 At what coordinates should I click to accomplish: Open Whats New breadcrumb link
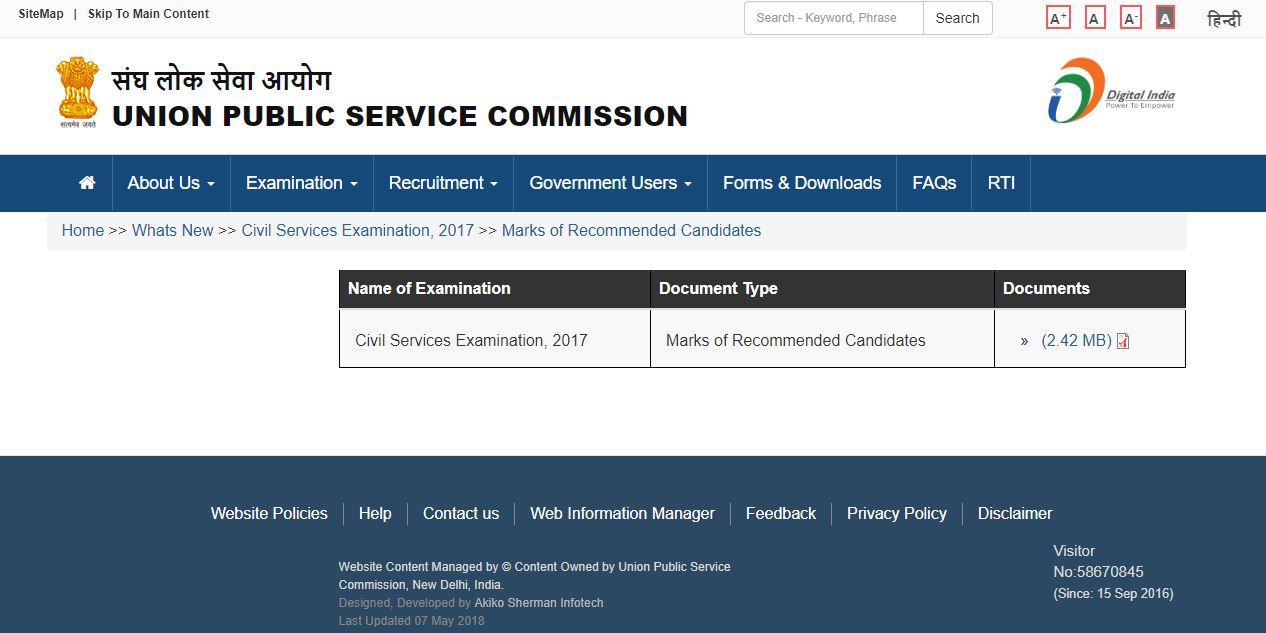172,231
